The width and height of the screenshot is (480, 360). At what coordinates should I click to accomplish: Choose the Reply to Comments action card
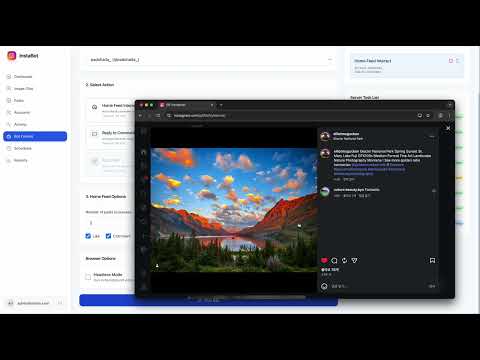click(x=111, y=137)
